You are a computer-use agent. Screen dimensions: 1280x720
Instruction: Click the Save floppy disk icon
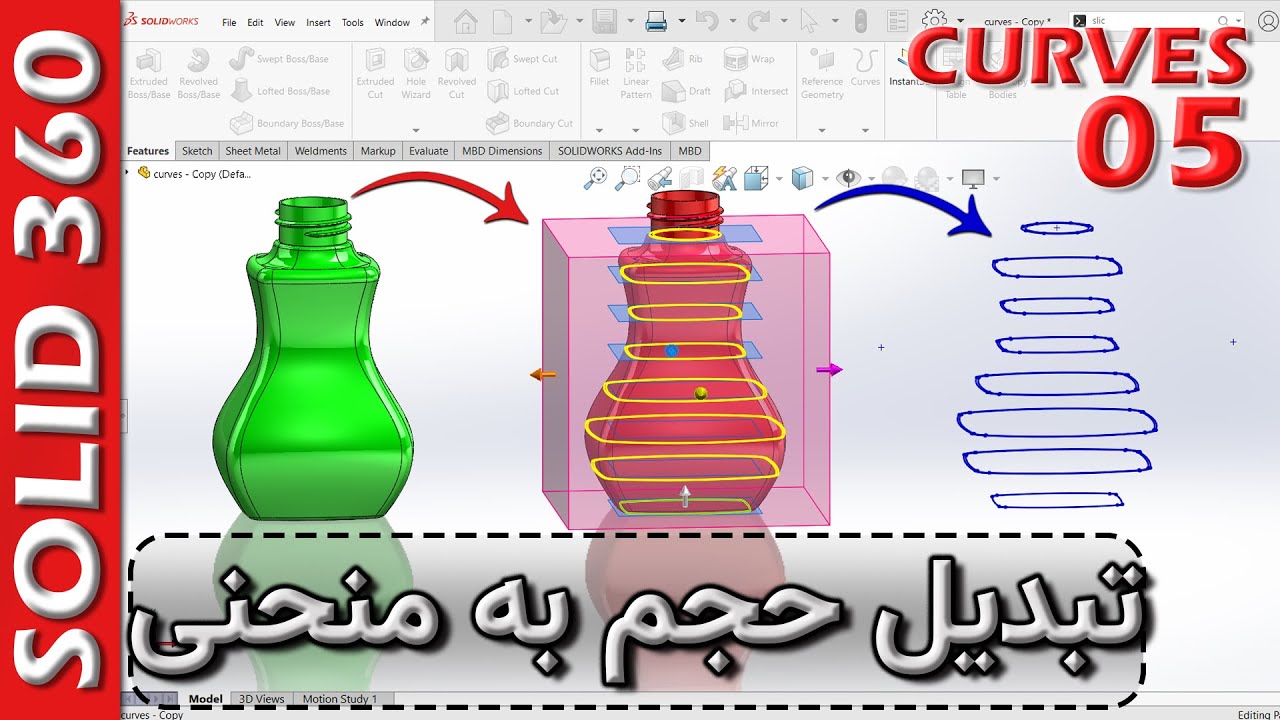(x=604, y=20)
